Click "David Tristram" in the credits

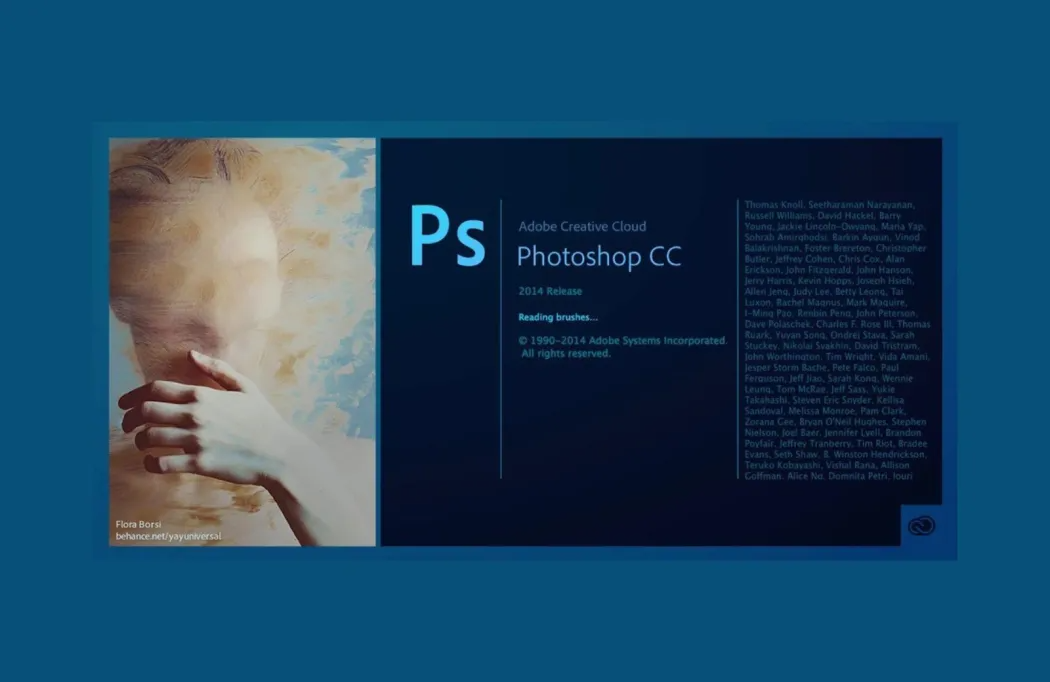(x=884, y=346)
